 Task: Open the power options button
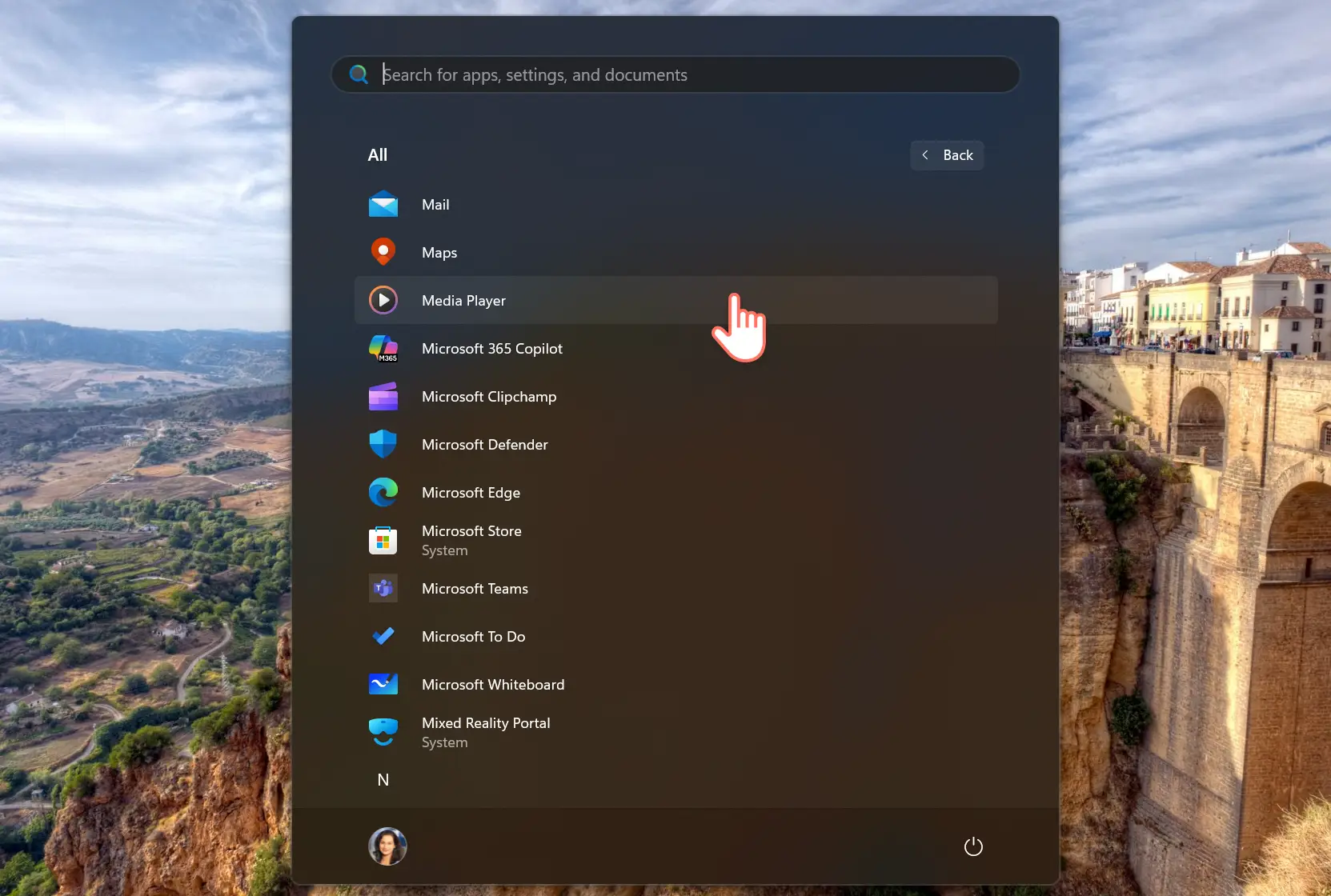[973, 846]
